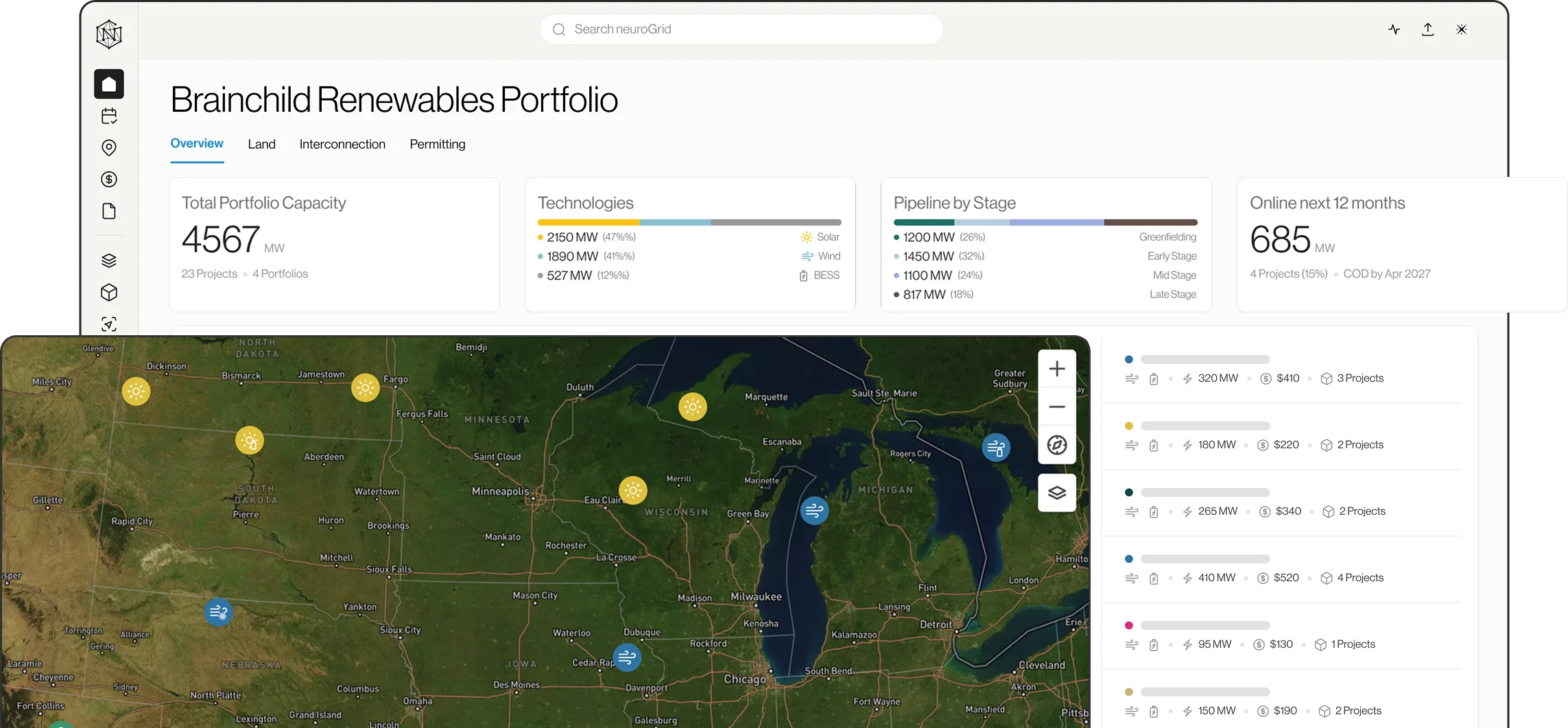Click the yellow Solar segment of Technologies bar
Viewport: 1568px width, 728px height.
(589, 222)
